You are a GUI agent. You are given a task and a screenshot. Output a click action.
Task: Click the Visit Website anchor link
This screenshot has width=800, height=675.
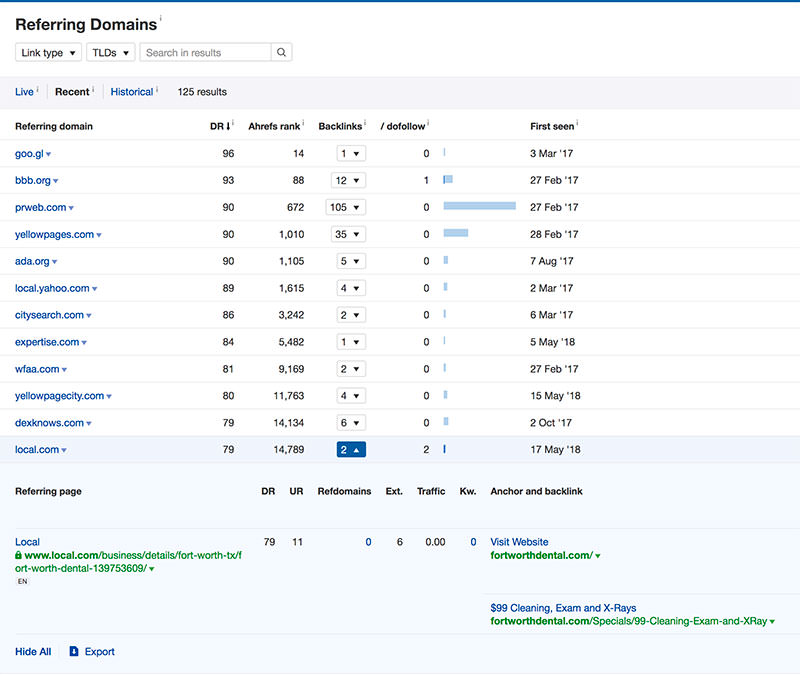point(519,542)
